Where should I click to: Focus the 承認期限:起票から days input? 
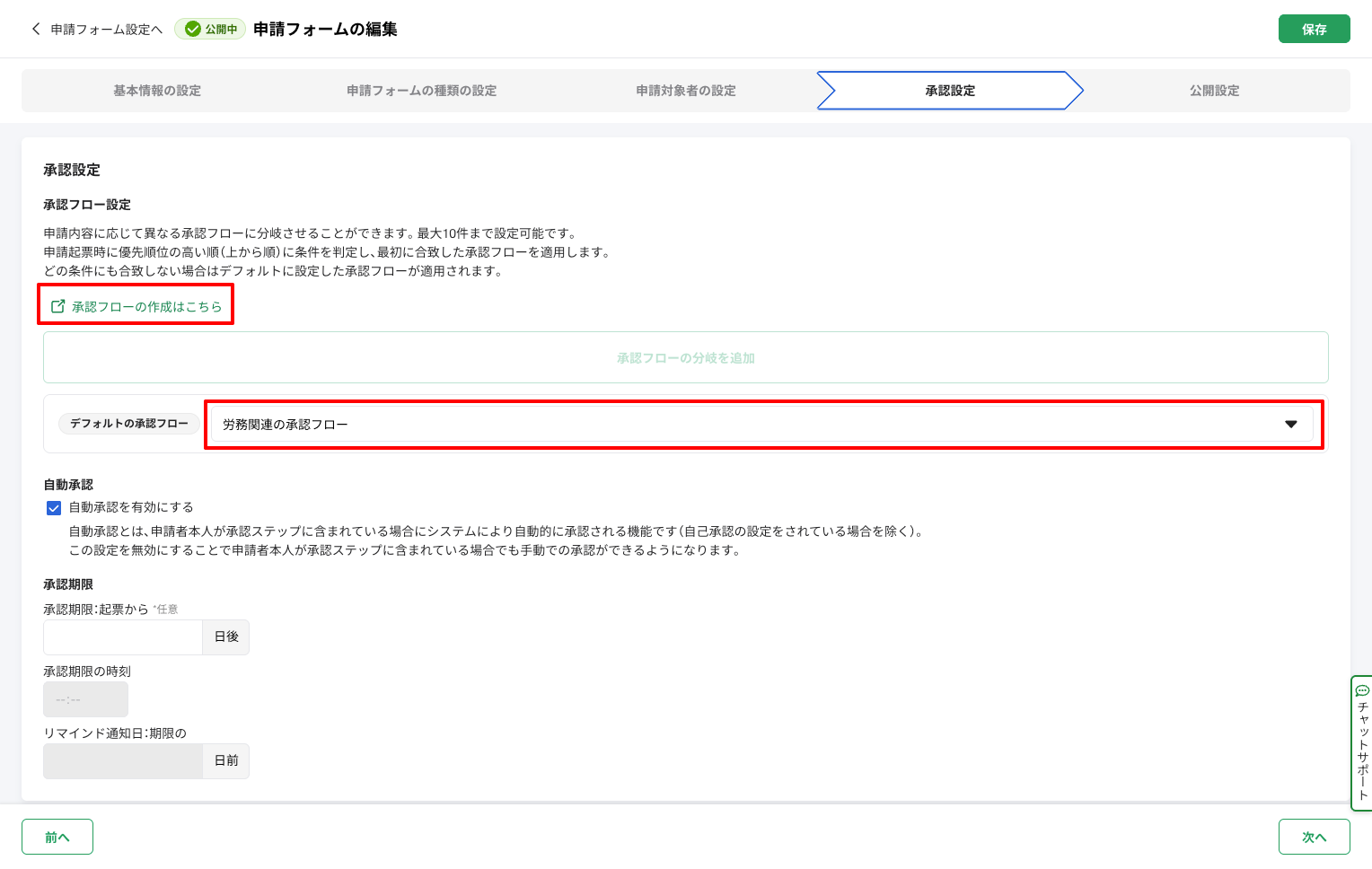pyautogui.click(x=123, y=637)
